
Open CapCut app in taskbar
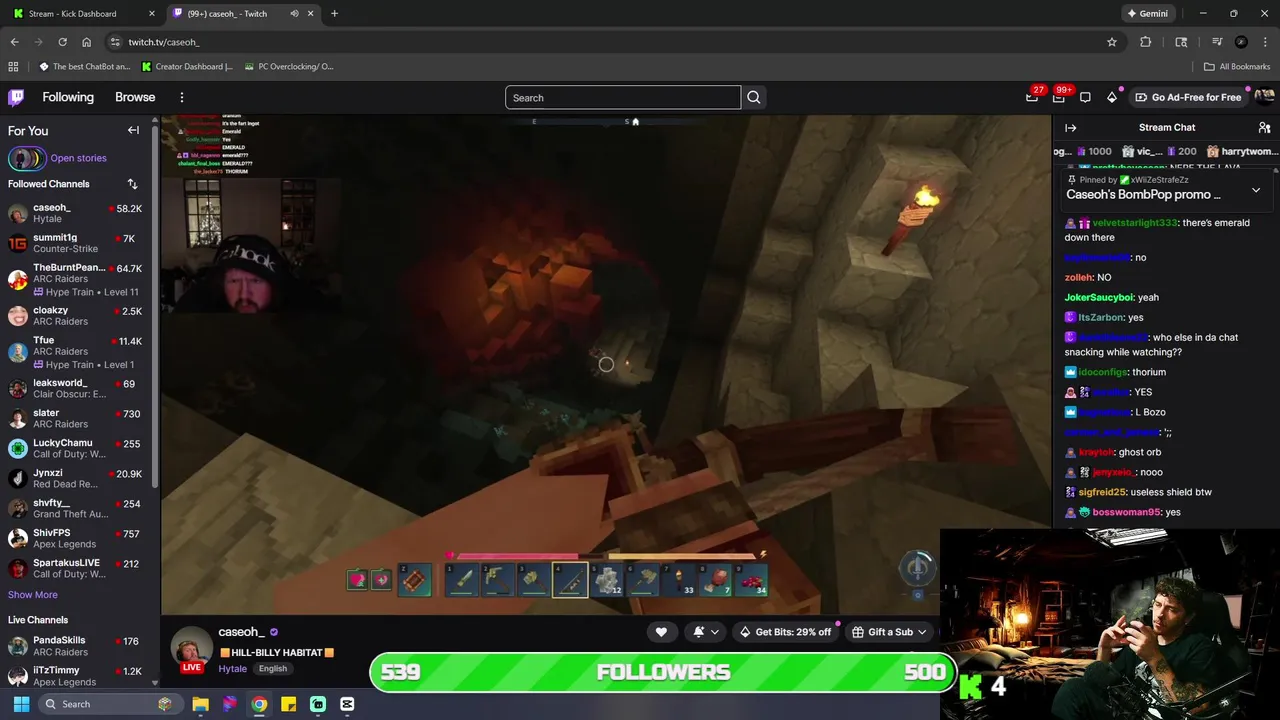[347, 704]
